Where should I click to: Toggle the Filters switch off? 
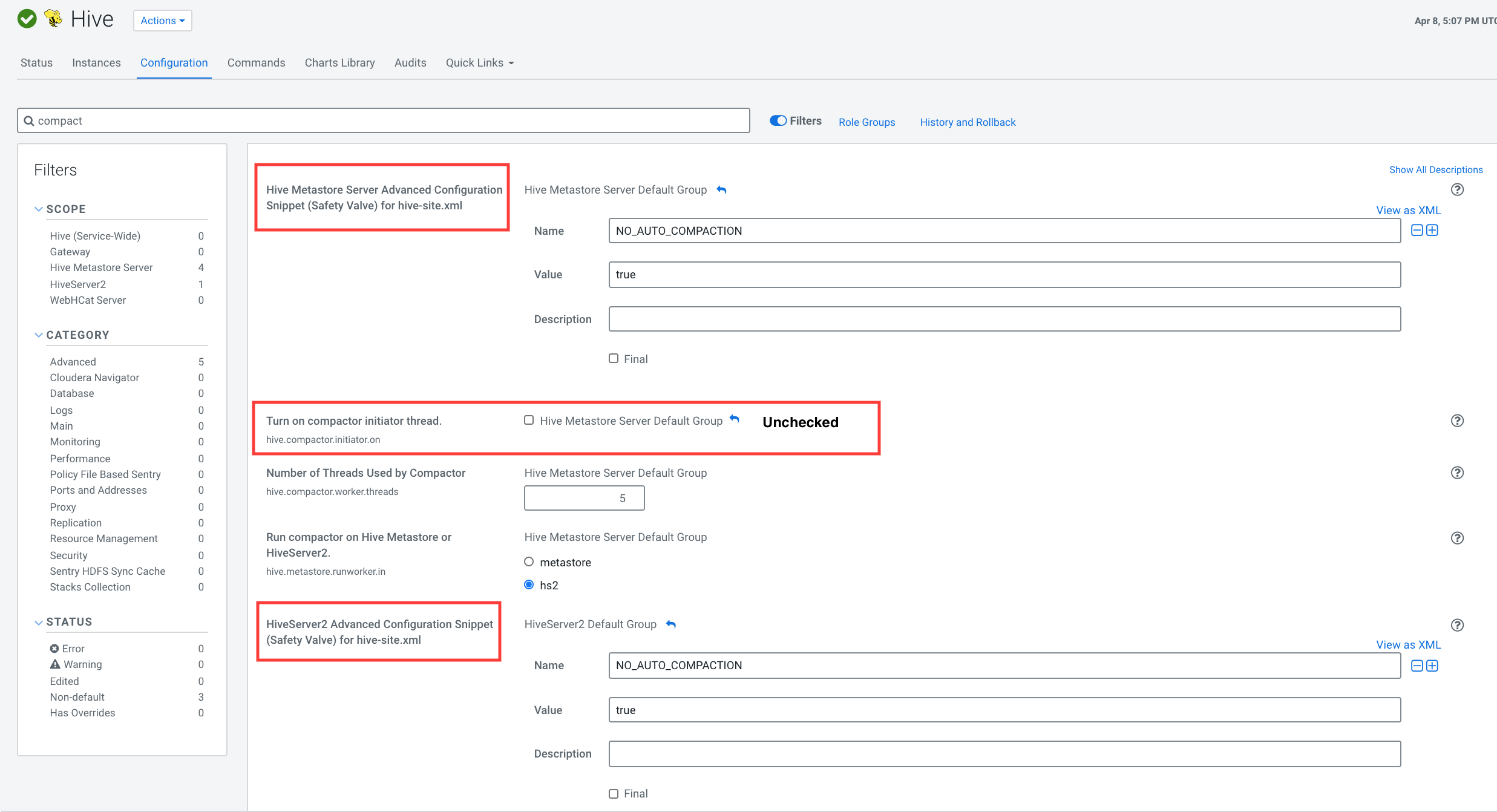(x=778, y=120)
